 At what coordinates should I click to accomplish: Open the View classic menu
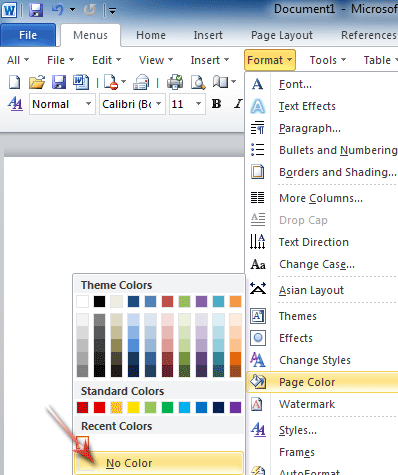(x=156, y=60)
